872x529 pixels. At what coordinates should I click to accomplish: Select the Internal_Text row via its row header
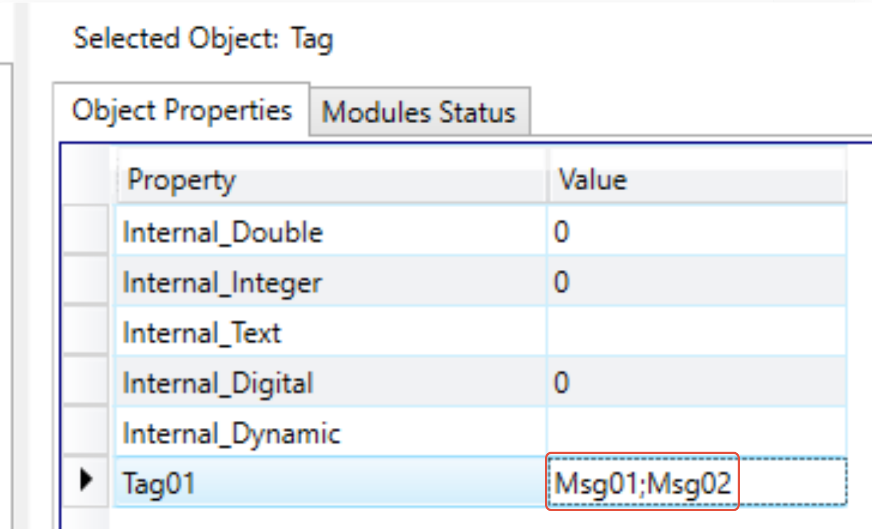[x=88, y=333]
